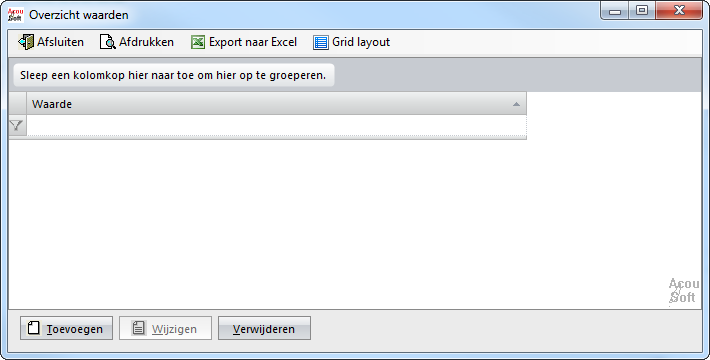Click the document icon on Wijzigen
710x360 pixels.
(x=139, y=328)
